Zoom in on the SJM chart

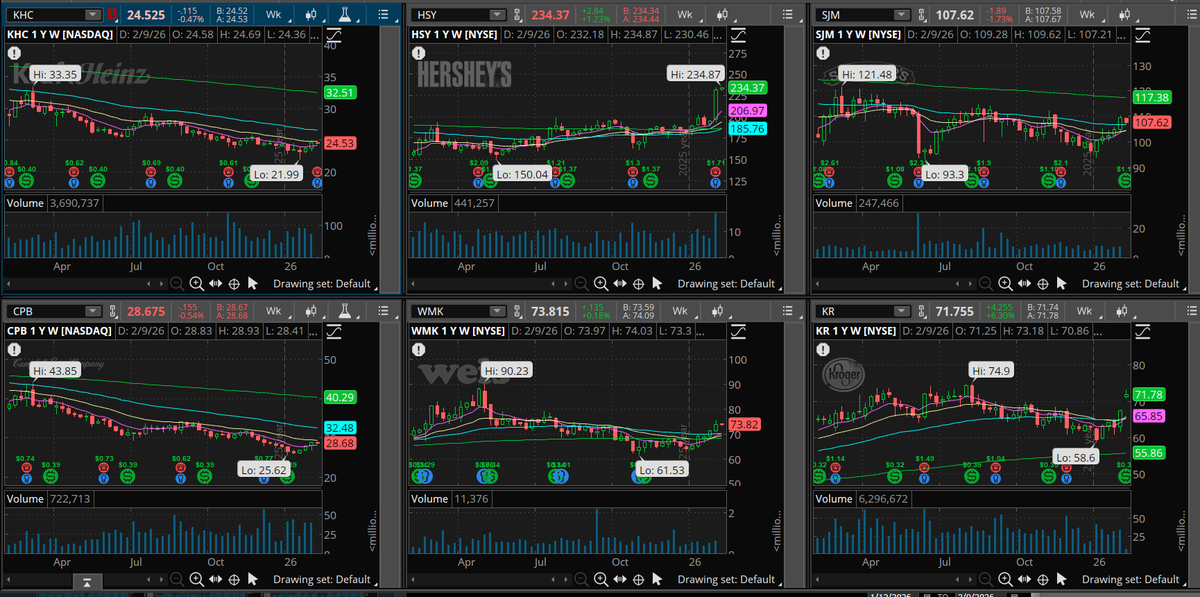pos(1005,284)
